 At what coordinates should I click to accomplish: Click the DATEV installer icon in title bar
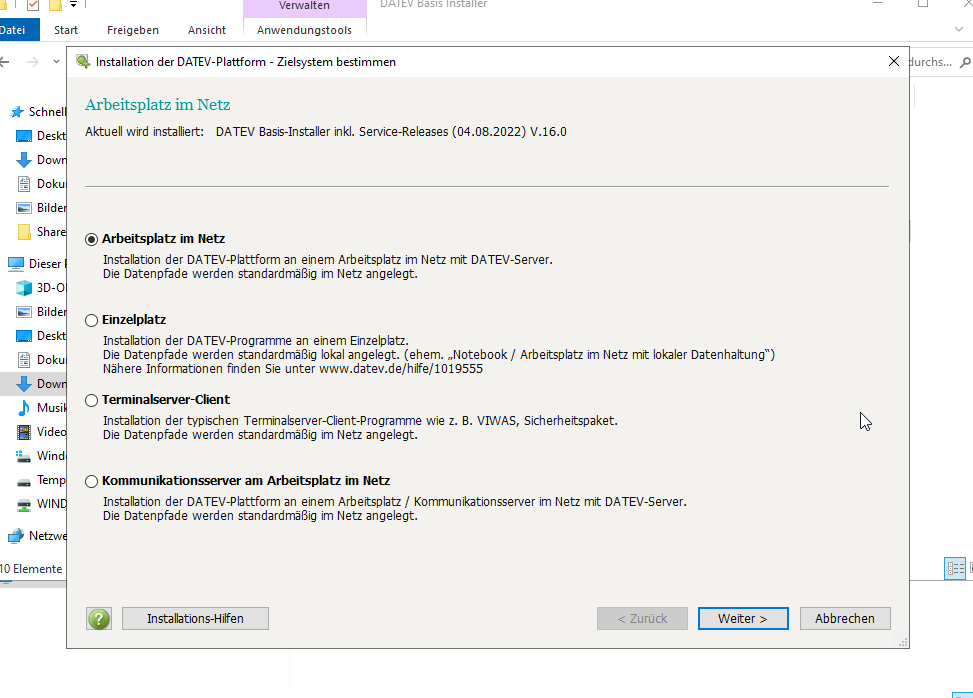82,62
